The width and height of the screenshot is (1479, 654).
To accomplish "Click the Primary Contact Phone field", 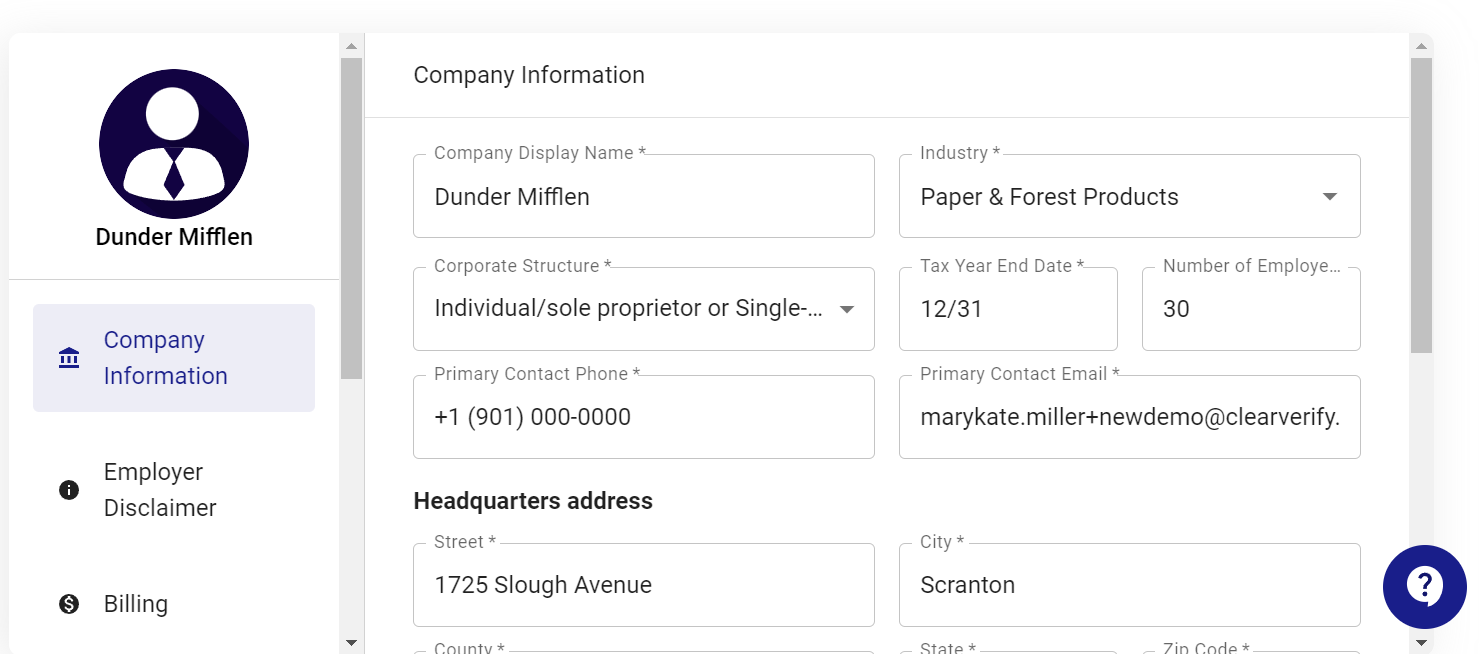I will point(644,417).
